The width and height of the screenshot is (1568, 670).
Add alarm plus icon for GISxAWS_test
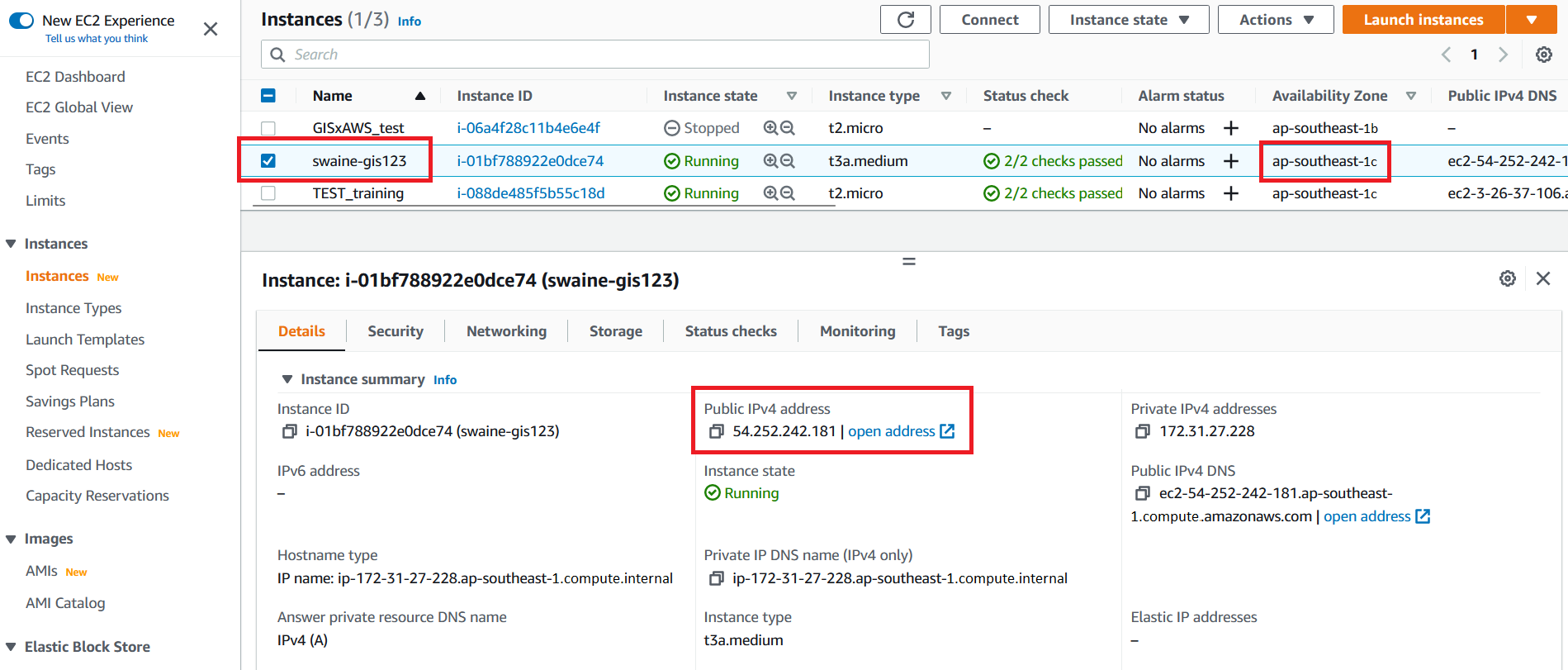(x=1231, y=128)
